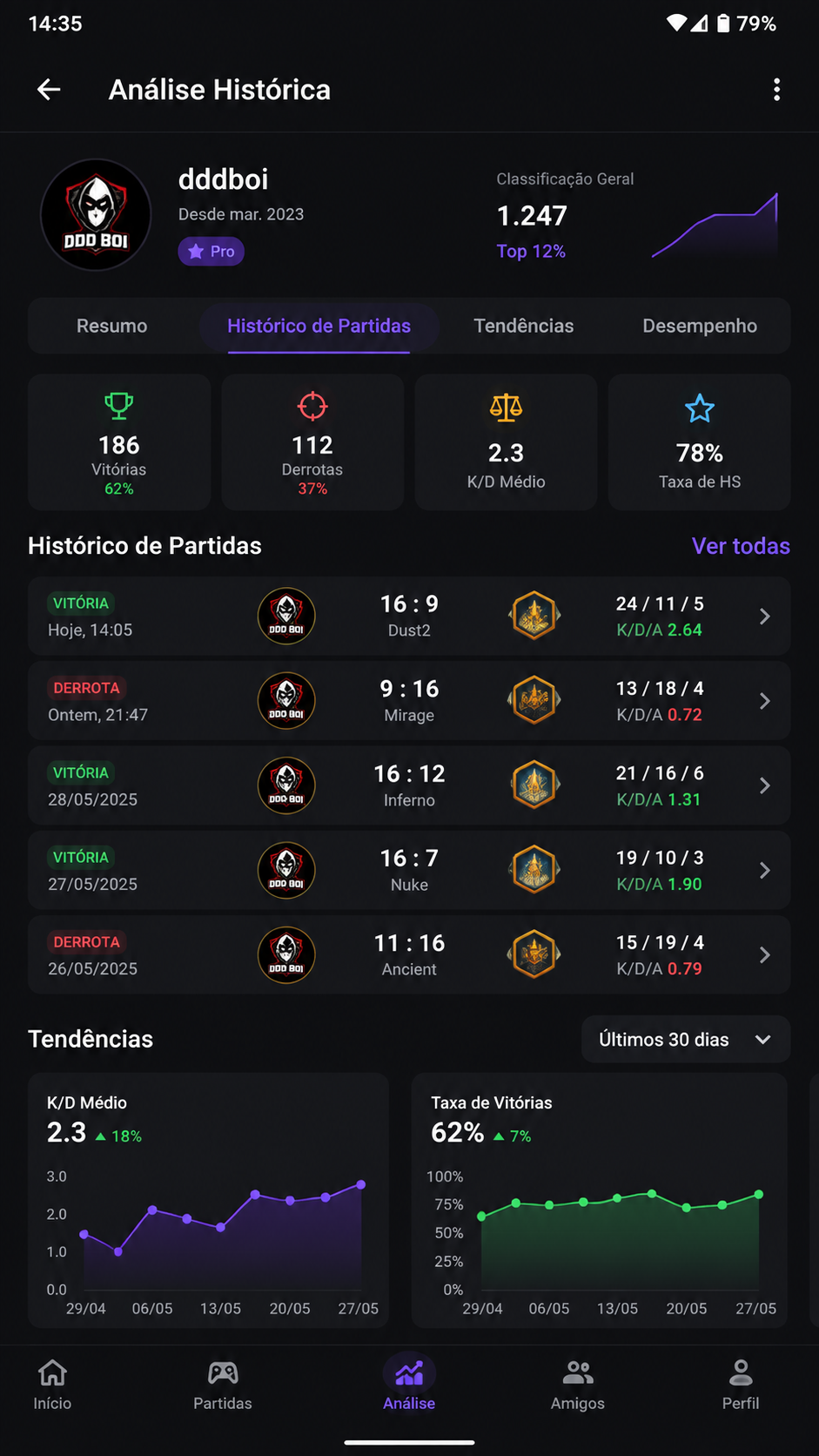Expand the Ancient match chevron
Image resolution: width=819 pixels, height=1456 pixels.
(x=765, y=955)
